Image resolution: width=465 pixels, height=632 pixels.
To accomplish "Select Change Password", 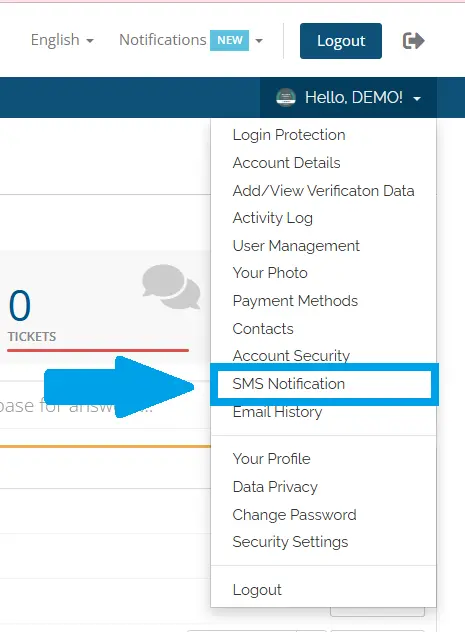I will 295,515.
